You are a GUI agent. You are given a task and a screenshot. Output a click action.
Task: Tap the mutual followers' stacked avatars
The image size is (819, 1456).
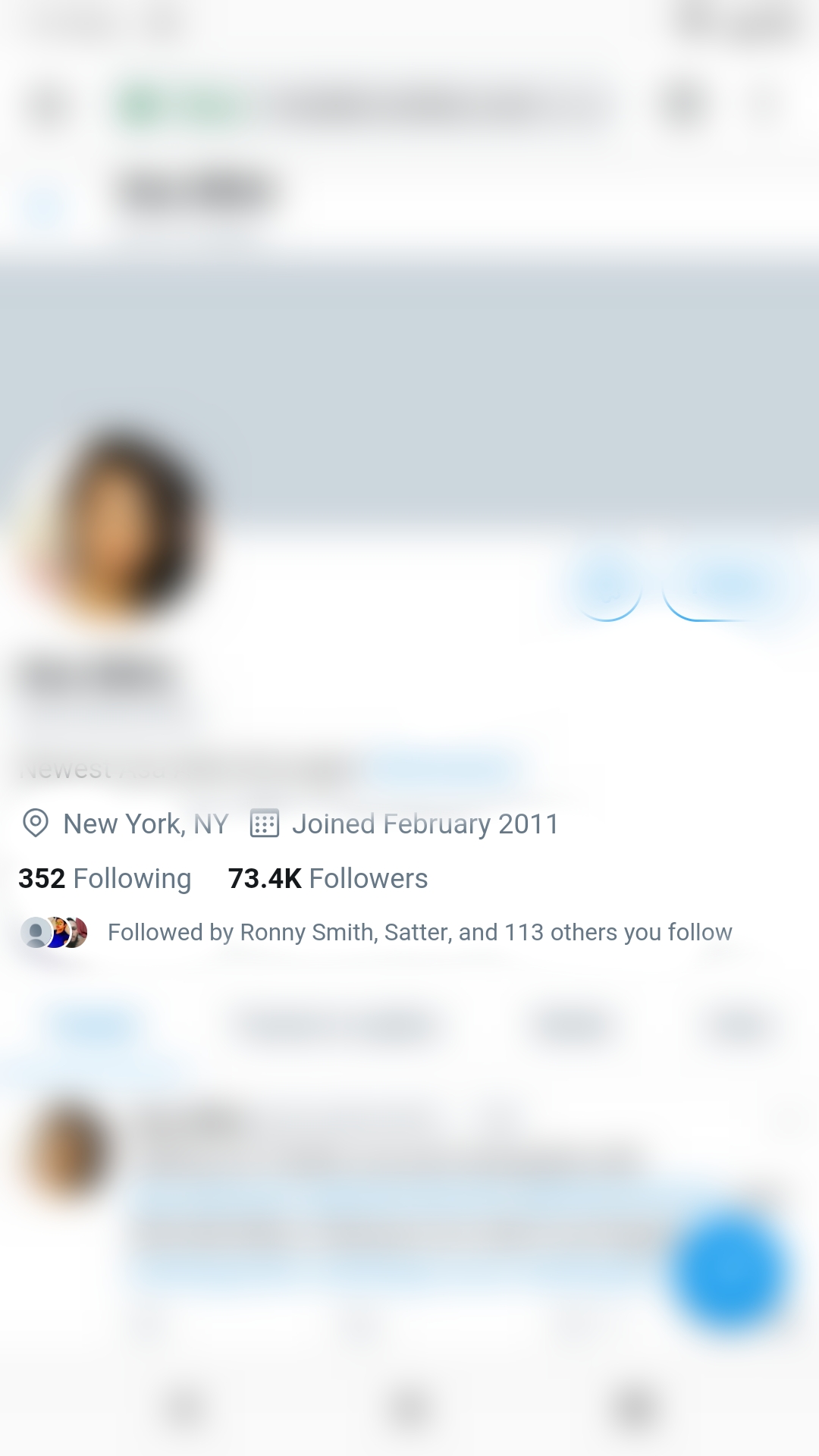(54, 932)
